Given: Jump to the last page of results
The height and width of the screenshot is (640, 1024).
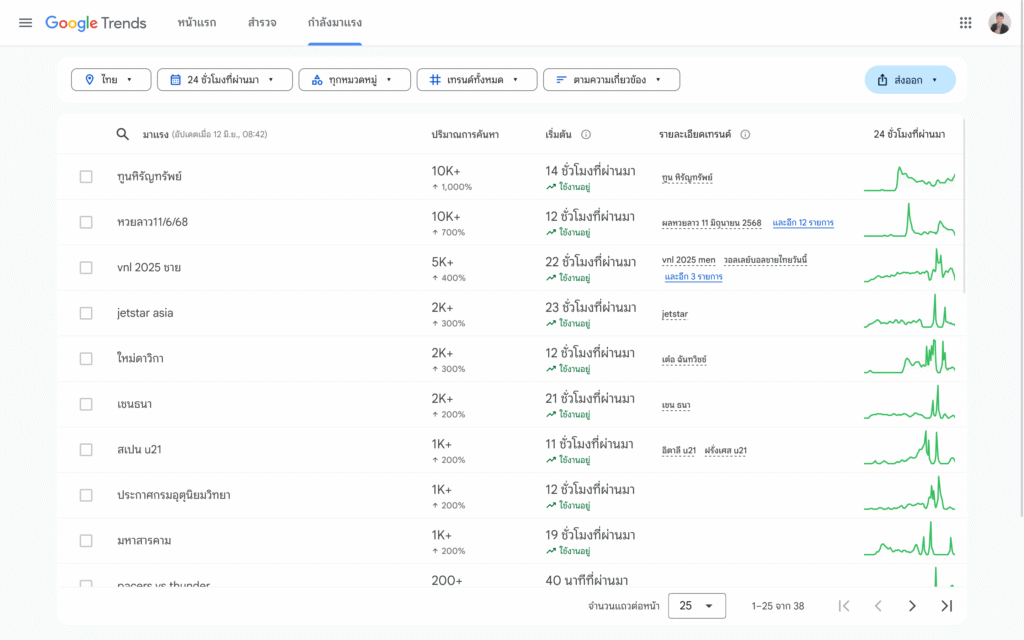Looking at the screenshot, I should pos(946,606).
